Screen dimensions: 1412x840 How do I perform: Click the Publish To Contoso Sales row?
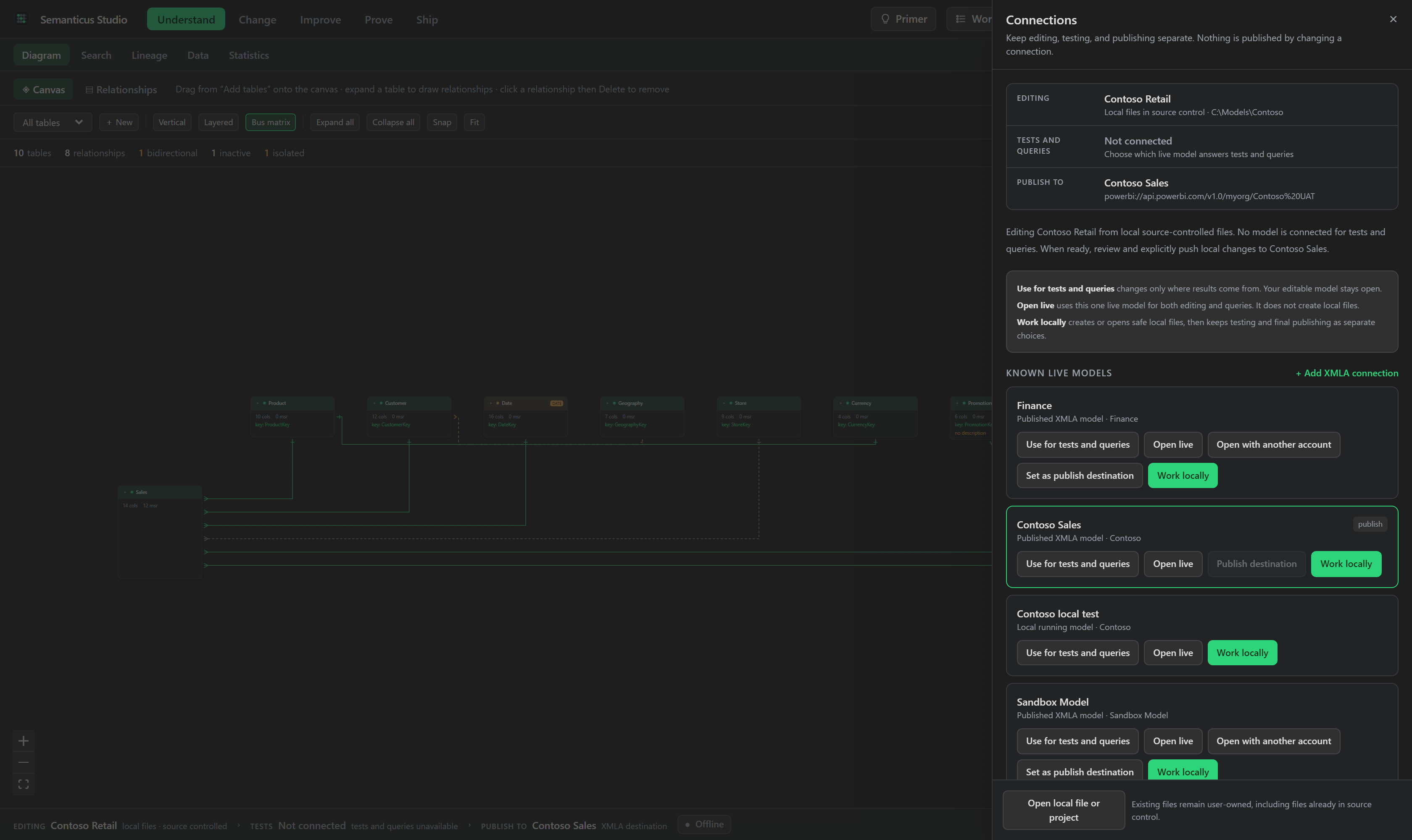click(1202, 189)
